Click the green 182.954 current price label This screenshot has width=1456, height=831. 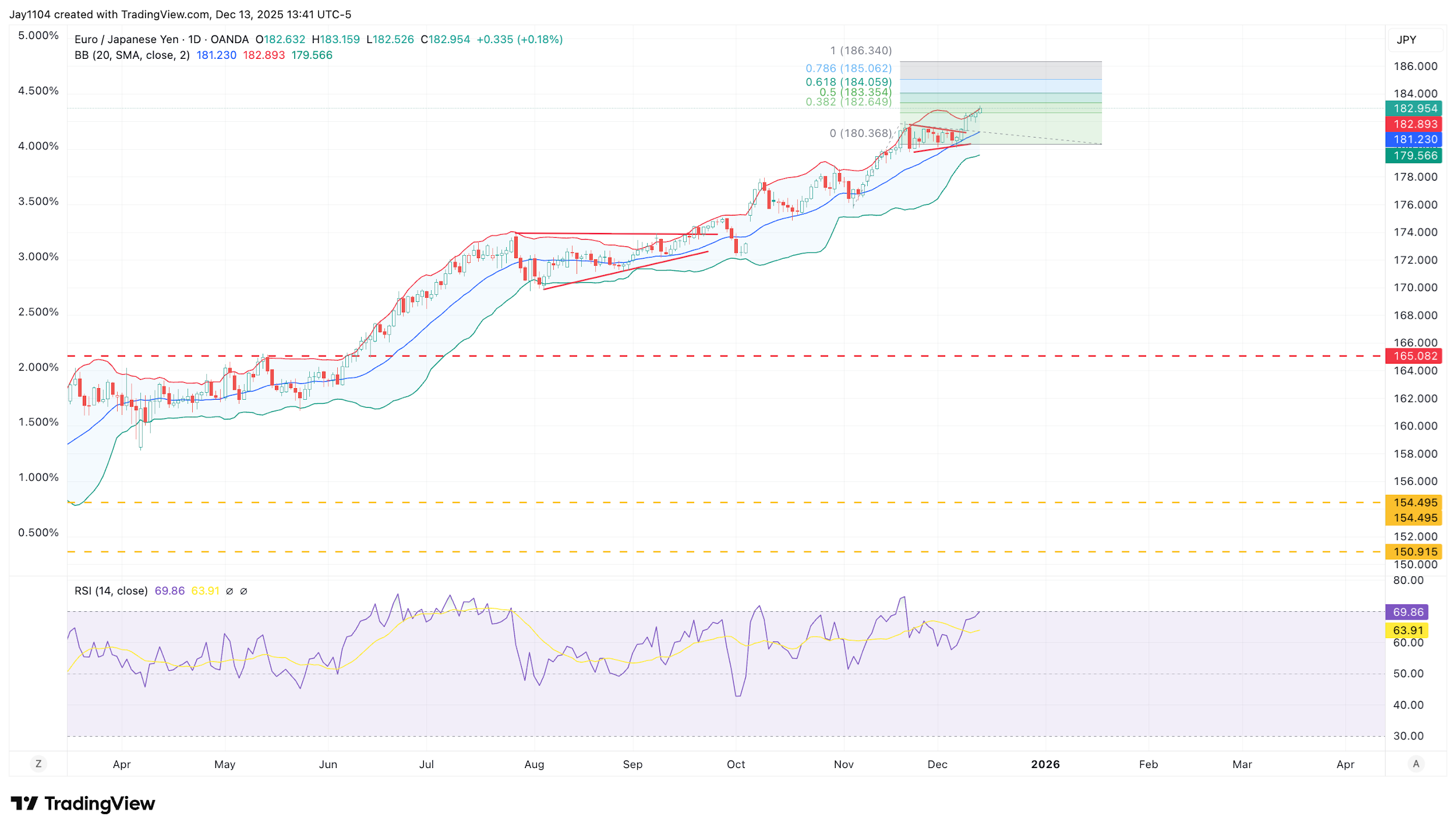(x=1415, y=108)
